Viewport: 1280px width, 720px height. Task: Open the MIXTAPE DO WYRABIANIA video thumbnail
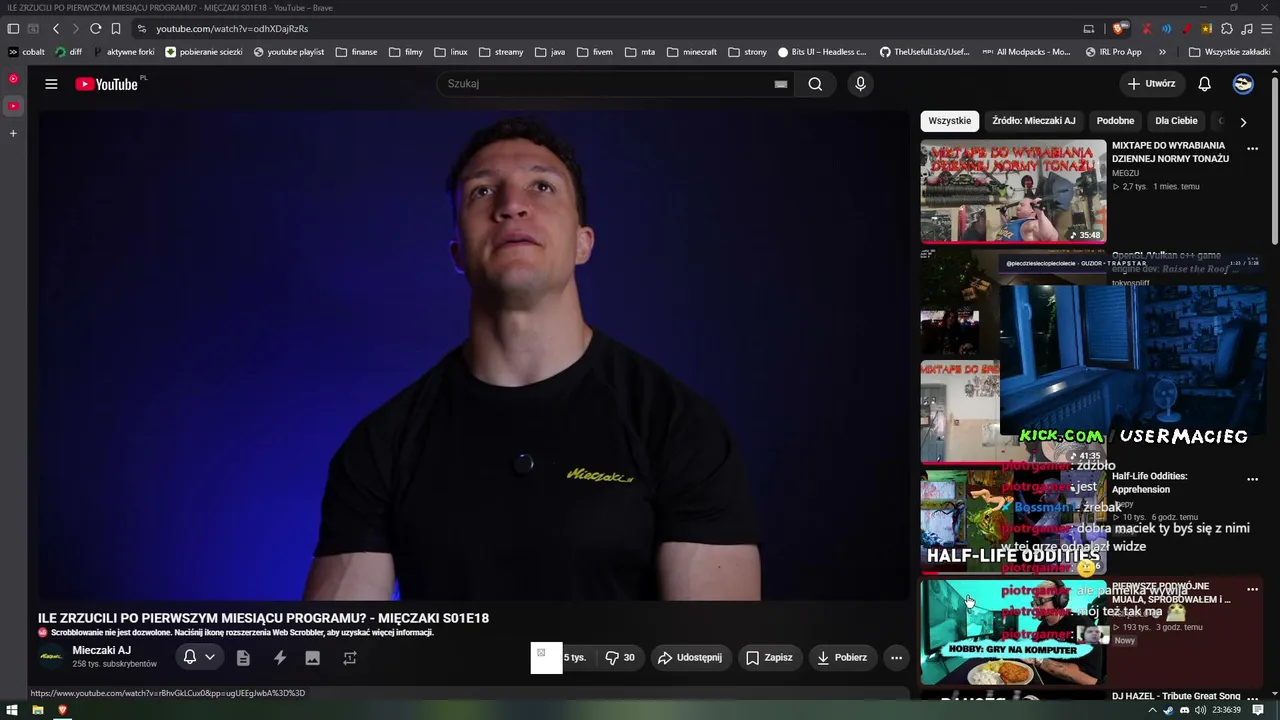tap(1013, 191)
